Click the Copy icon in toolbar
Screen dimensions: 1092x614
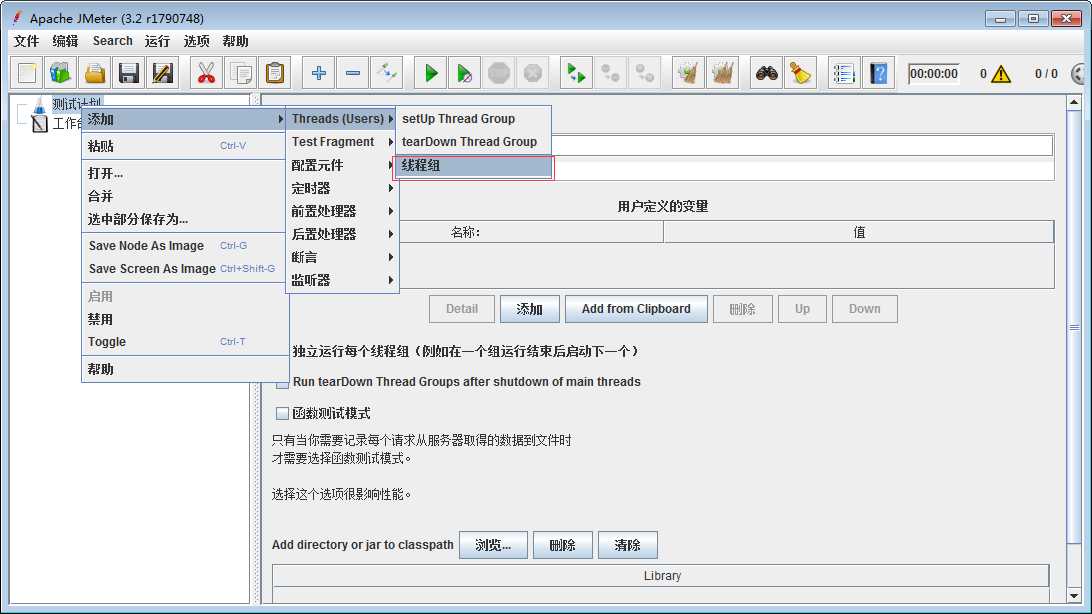241,73
